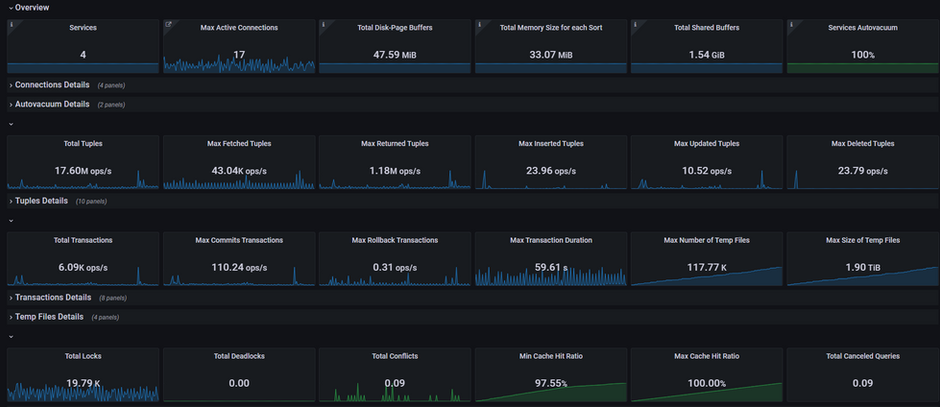This screenshot has width=940, height=407.
Task: Click the 0.31 ops/s rollback value
Action: point(394,268)
